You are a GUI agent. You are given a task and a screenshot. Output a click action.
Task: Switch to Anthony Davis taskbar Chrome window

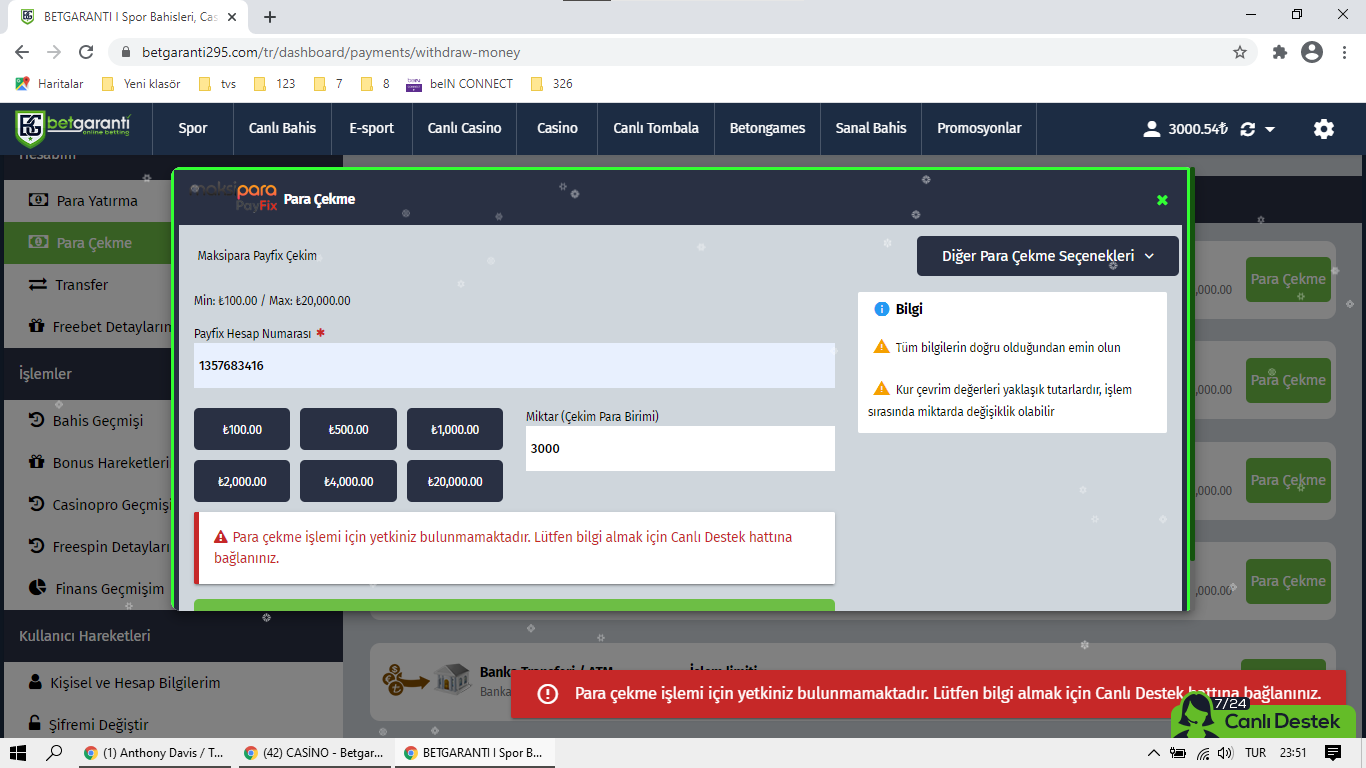point(154,753)
